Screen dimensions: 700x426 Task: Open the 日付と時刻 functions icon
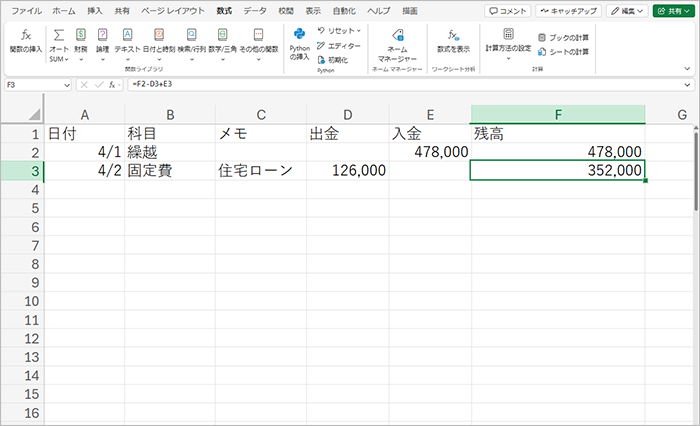pyautogui.click(x=159, y=35)
